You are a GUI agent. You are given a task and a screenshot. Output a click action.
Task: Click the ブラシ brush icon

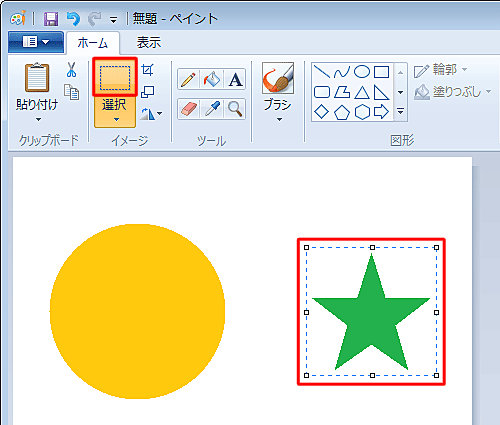[x=278, y=78]
